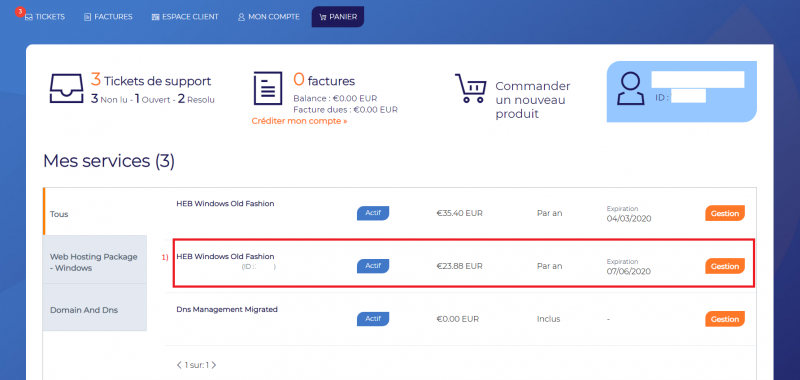Image resolution: width=800 pixels, height=380 pixels.
Task: Click Commander un nouveau produit text
Action: (x=533, y=100)
